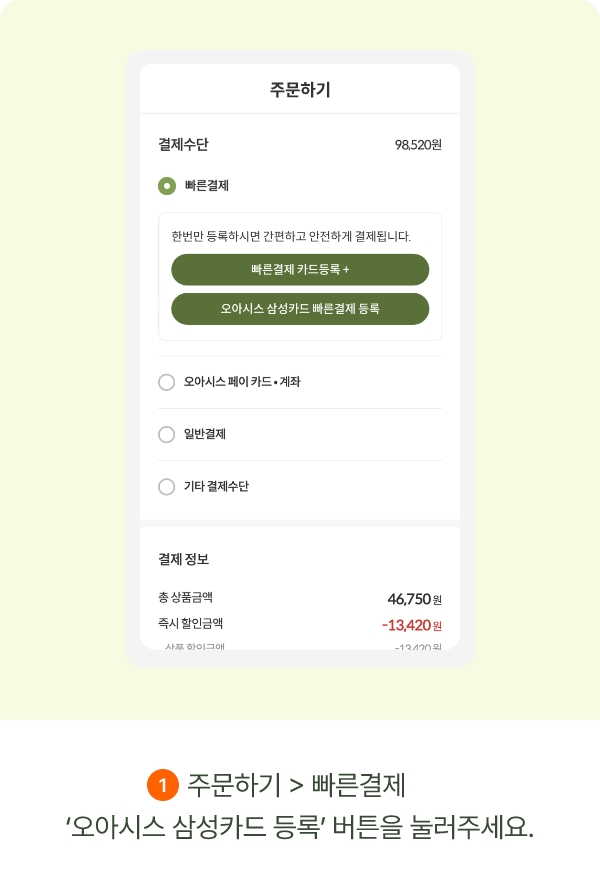Click the 결제수단 section heading

click(x=183, y=145)
